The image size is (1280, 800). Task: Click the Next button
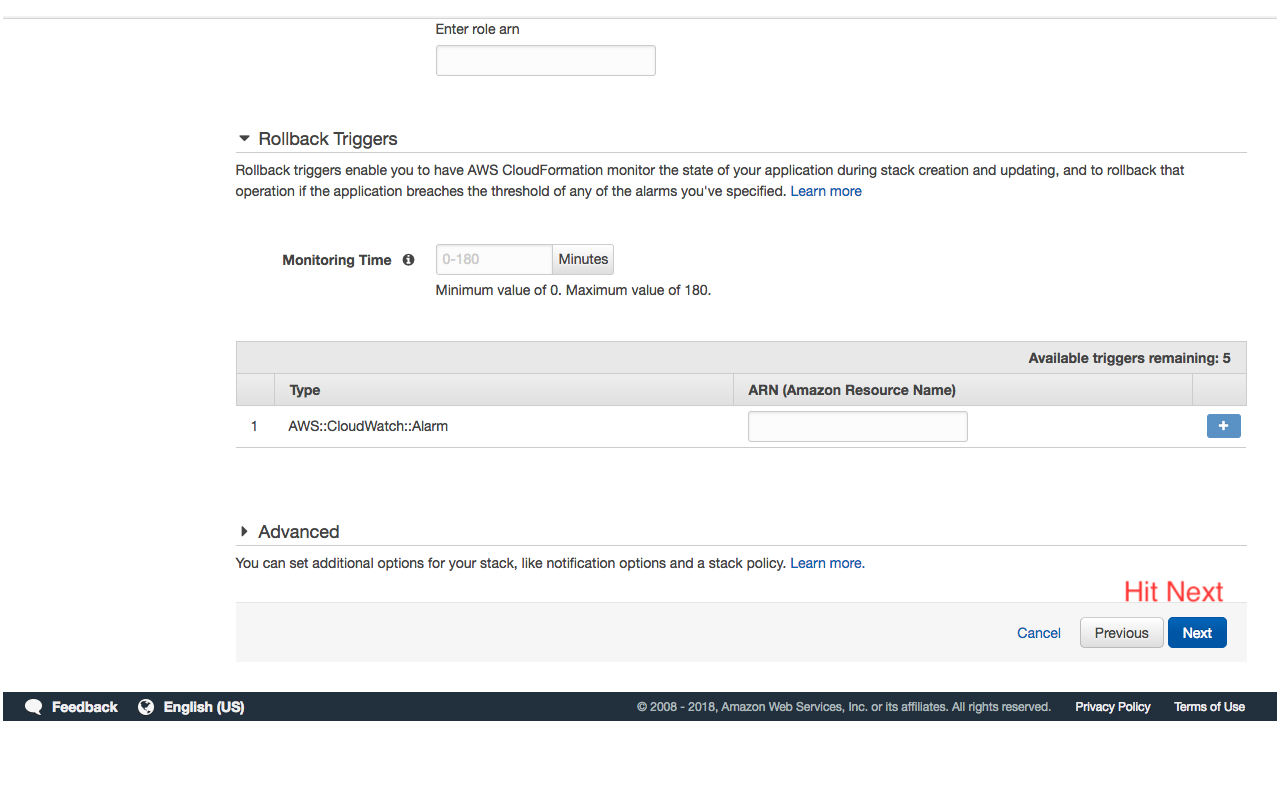pyautogui.click(x=1197, y=633)
